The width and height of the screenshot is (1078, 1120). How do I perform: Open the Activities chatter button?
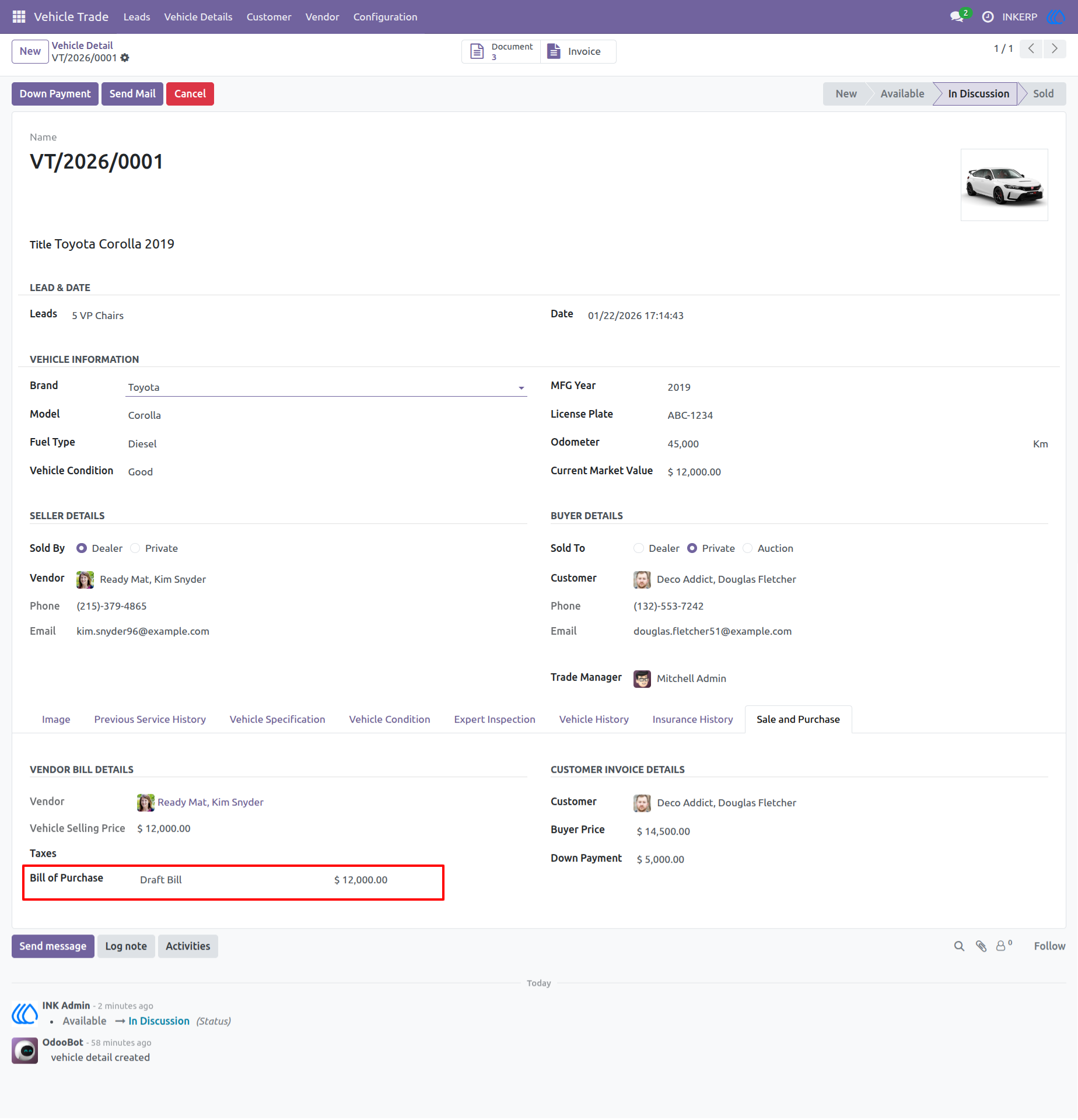pos(188,946)
